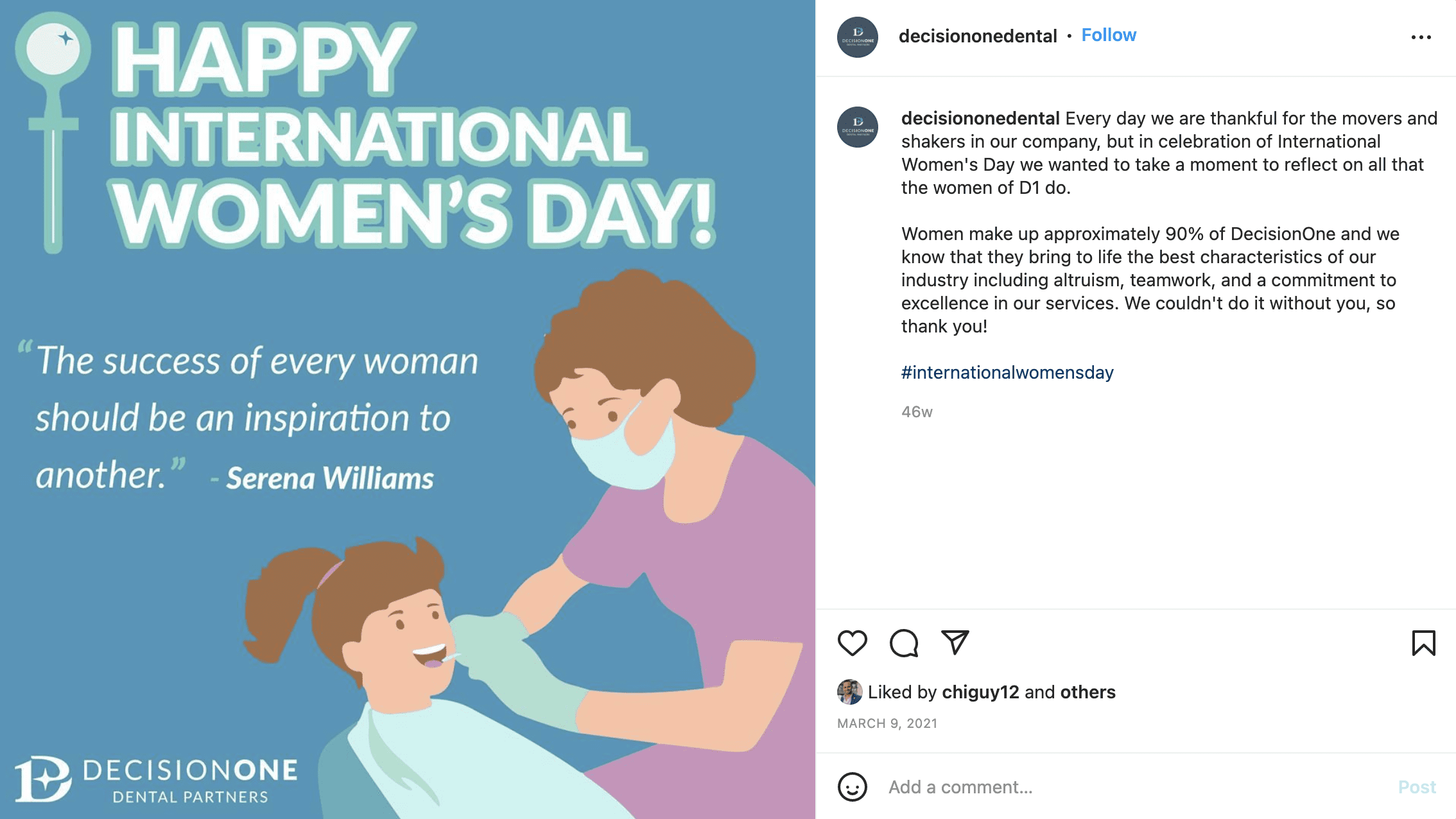Follow the decisiononedental account
The width and height of the screenshot is (1456, 819).
[x=1109, y=35]
